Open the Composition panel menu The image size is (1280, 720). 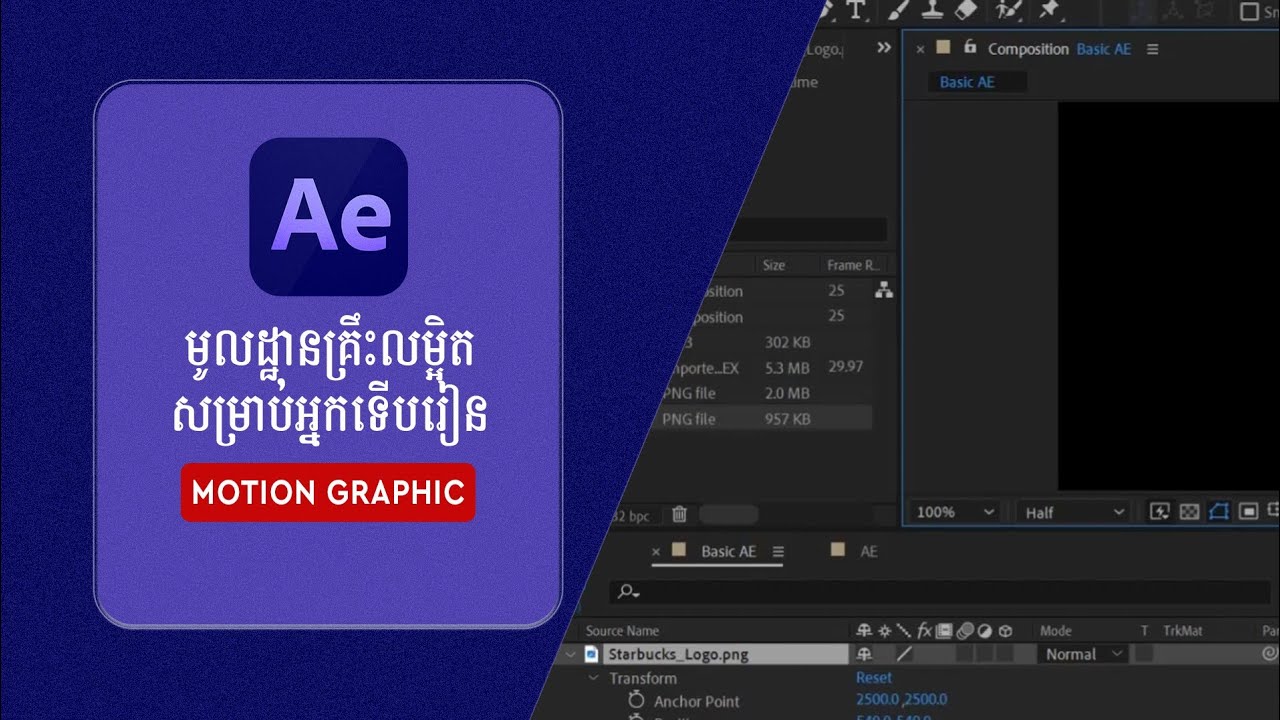click(1152, 49)
